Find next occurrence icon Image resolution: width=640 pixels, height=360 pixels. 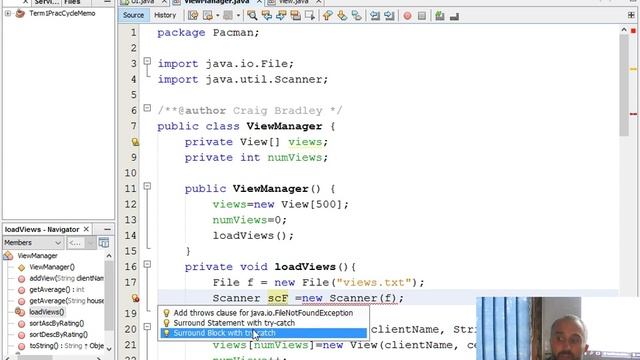(x=281, y=16)
